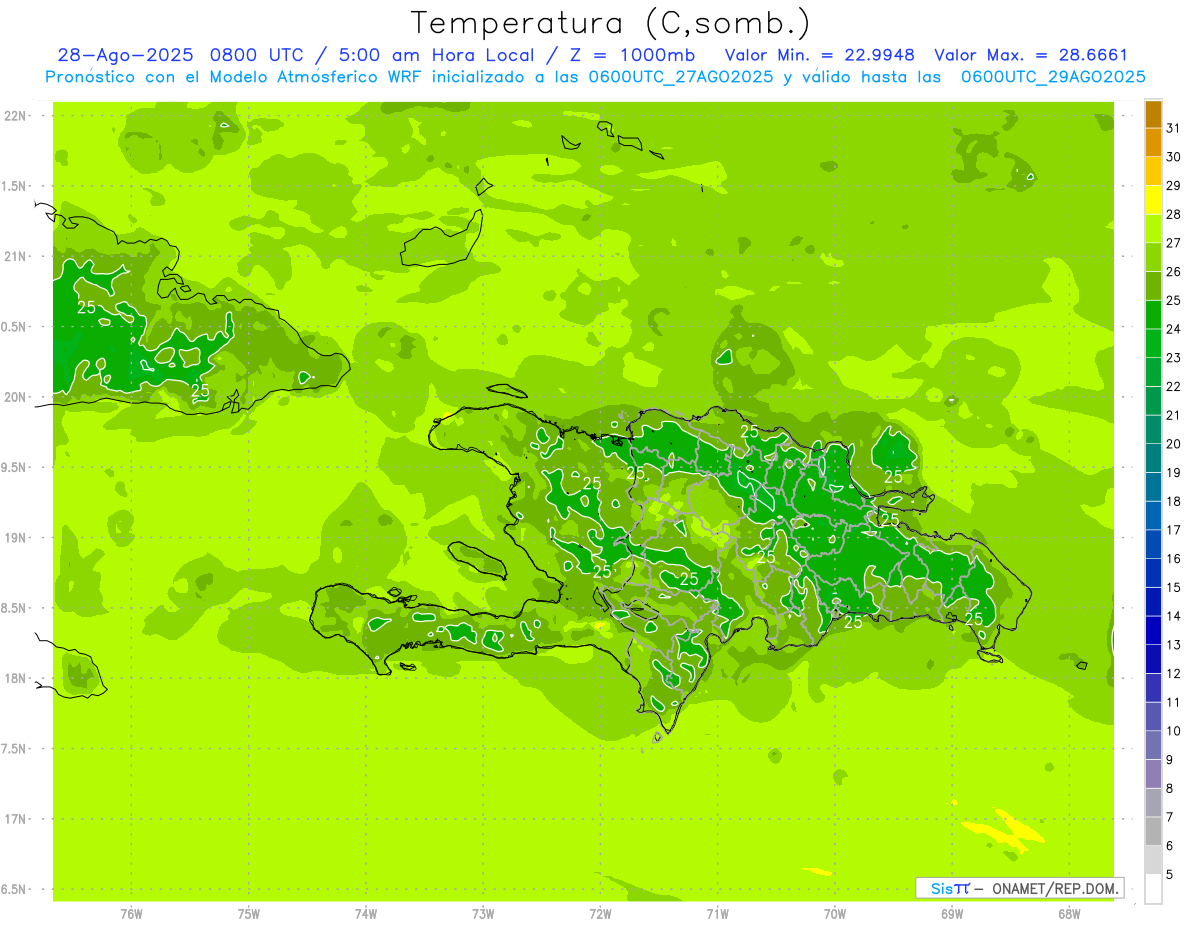Click the '19N' latitude label
Screen dimensions: 1200x927
16,538
